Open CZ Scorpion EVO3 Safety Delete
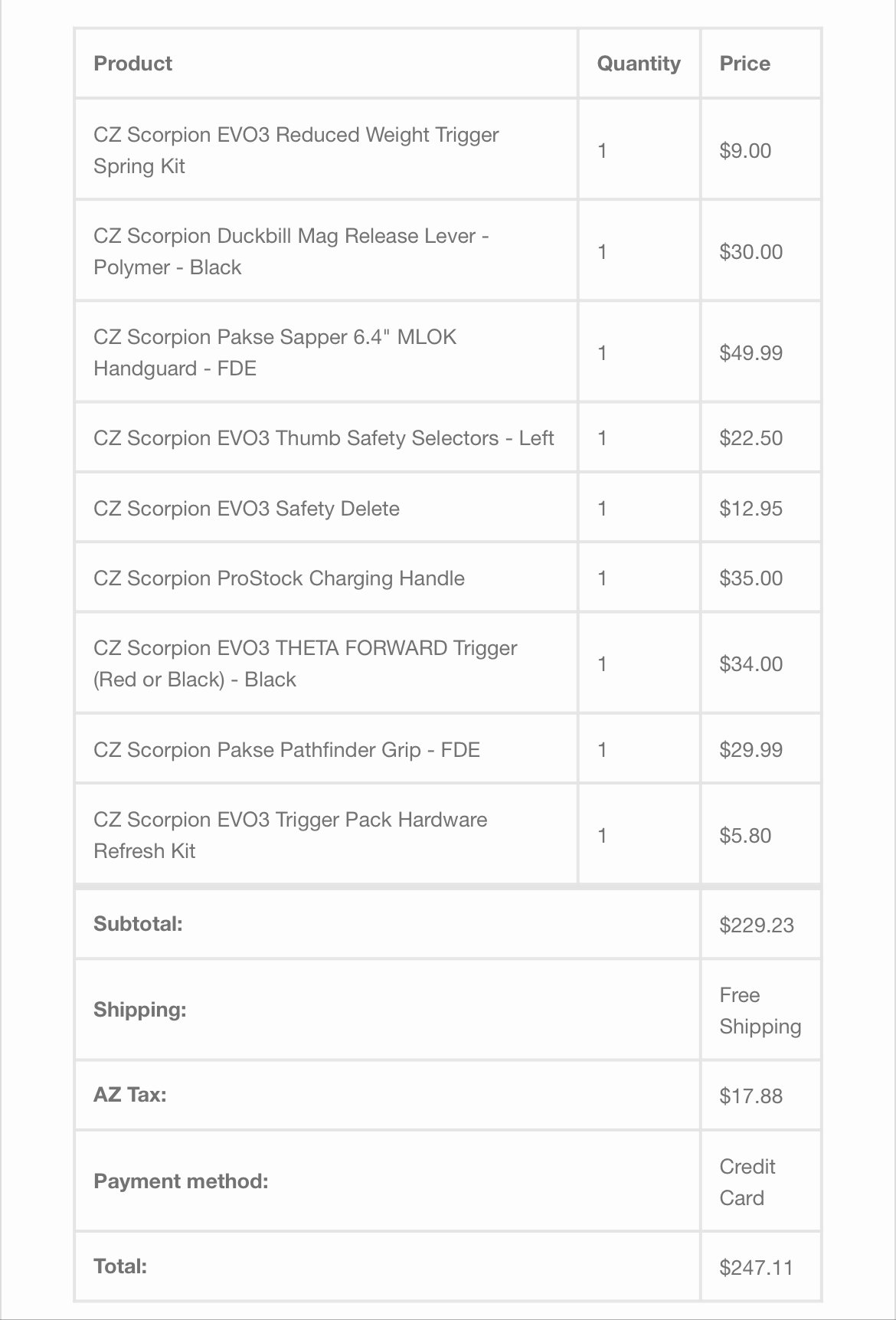Image resolution: width=896 pixels, height=1320 pixels. pyautogui.click(x=246, y=509)
